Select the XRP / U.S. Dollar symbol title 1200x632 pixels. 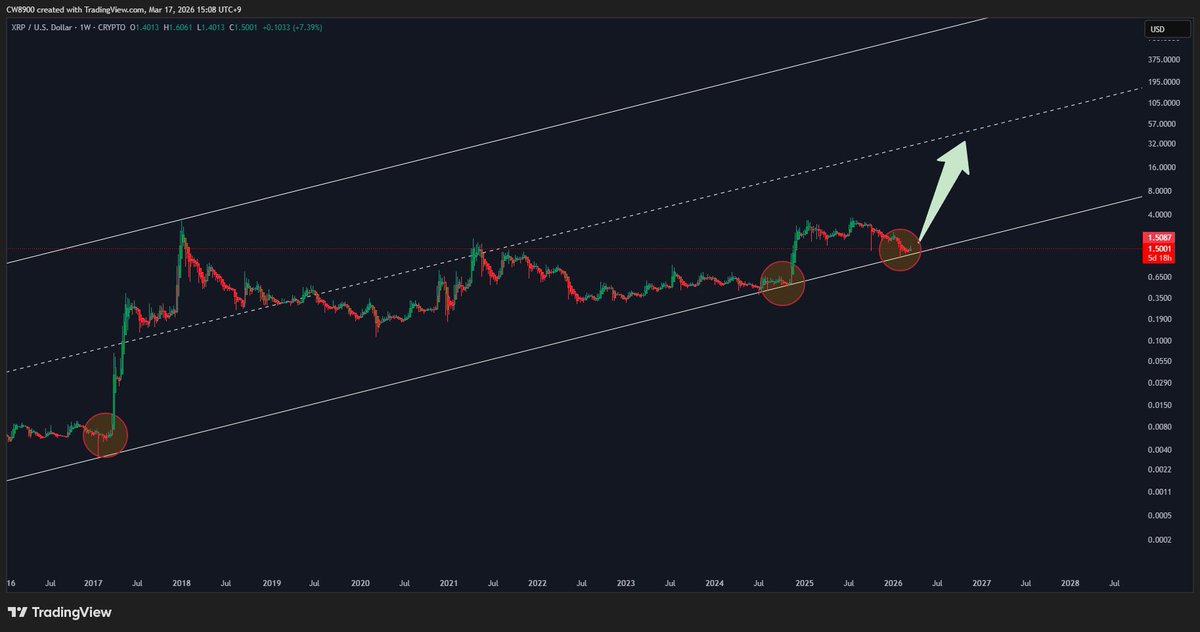pyautogui.click(x=42, y=27)
